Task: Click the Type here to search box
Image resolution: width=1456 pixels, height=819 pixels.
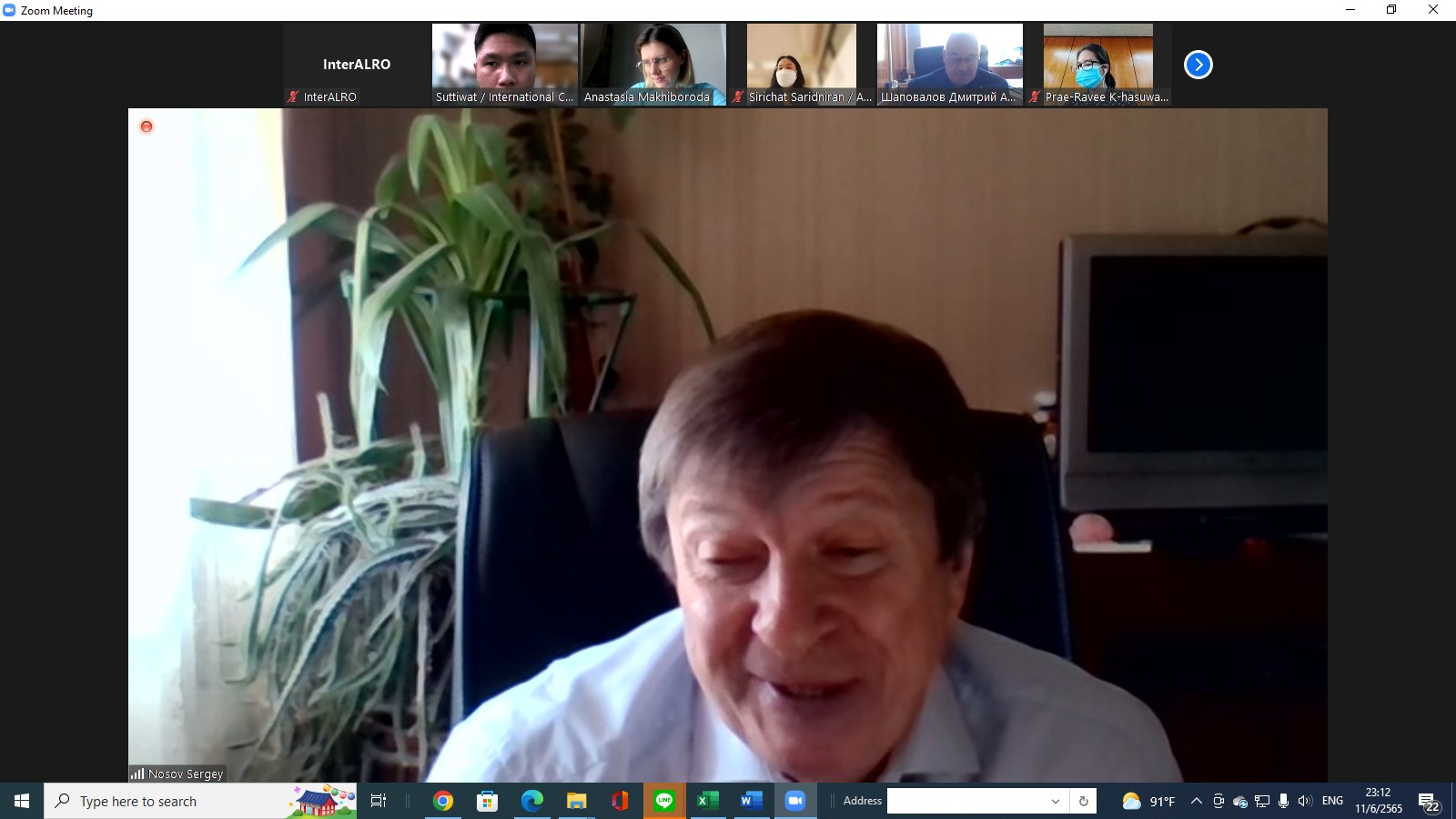Action: (200, 801)
